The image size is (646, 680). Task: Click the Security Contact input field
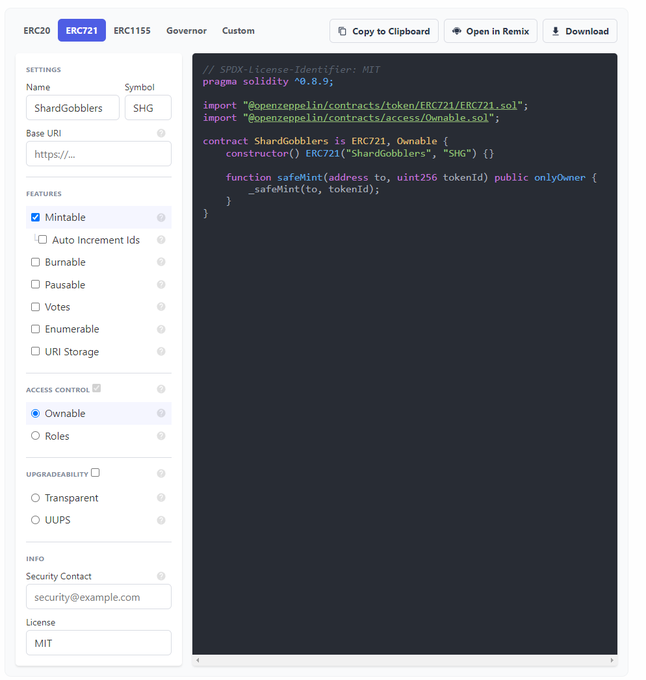click(98, 597)
